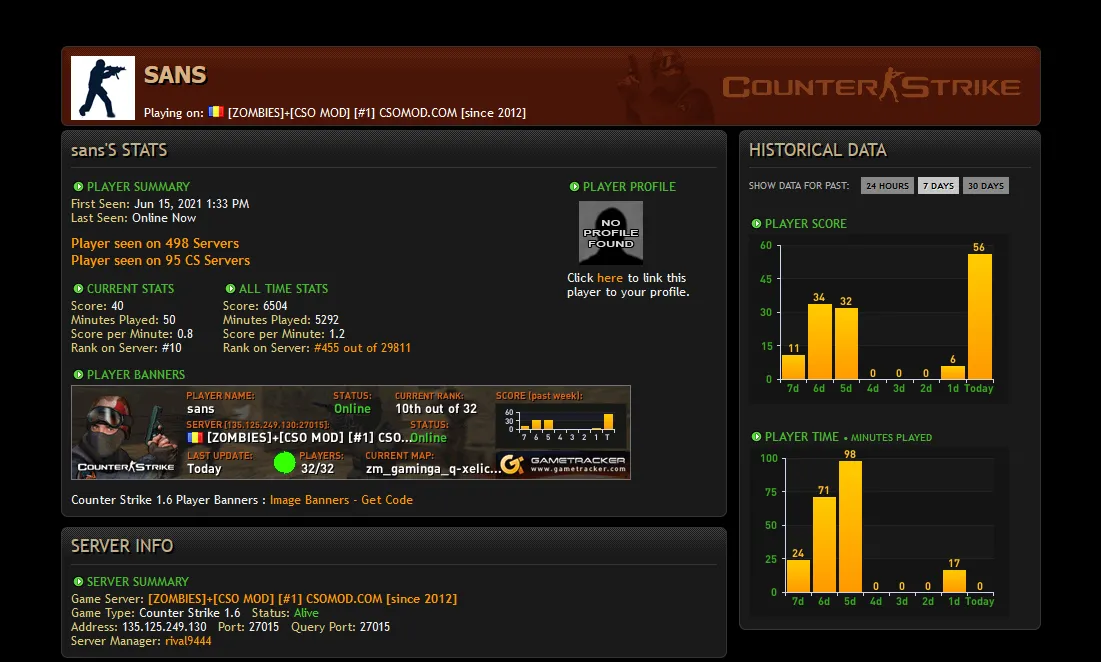This screenshot has width=1101, height=662.
Task: Click the server name in the page header
Action: pyautogui.click(x=376, y=112)
